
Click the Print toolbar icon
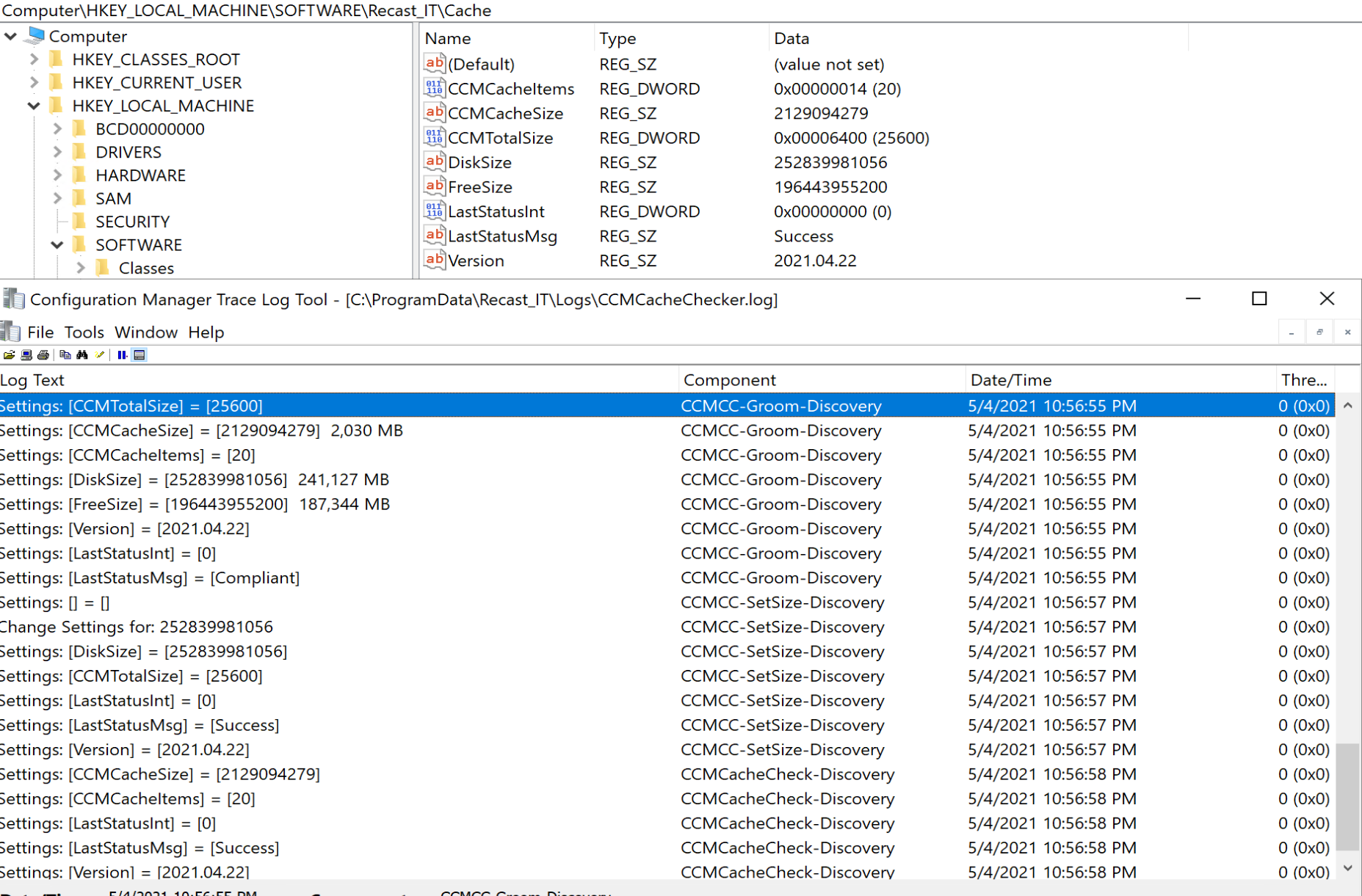43,355
